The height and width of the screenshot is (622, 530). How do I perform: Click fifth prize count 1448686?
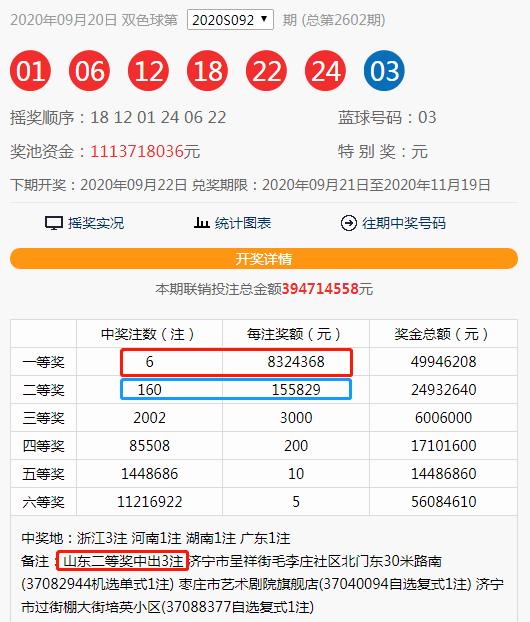[x=149, y=474]
